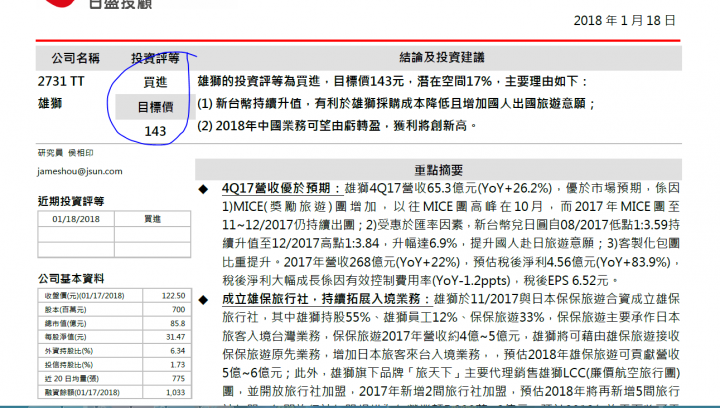Image resolution: width=720 pixels, height=408 pixels.
Task: Click the 目標價 label cell
Action: tap(155, 107)
